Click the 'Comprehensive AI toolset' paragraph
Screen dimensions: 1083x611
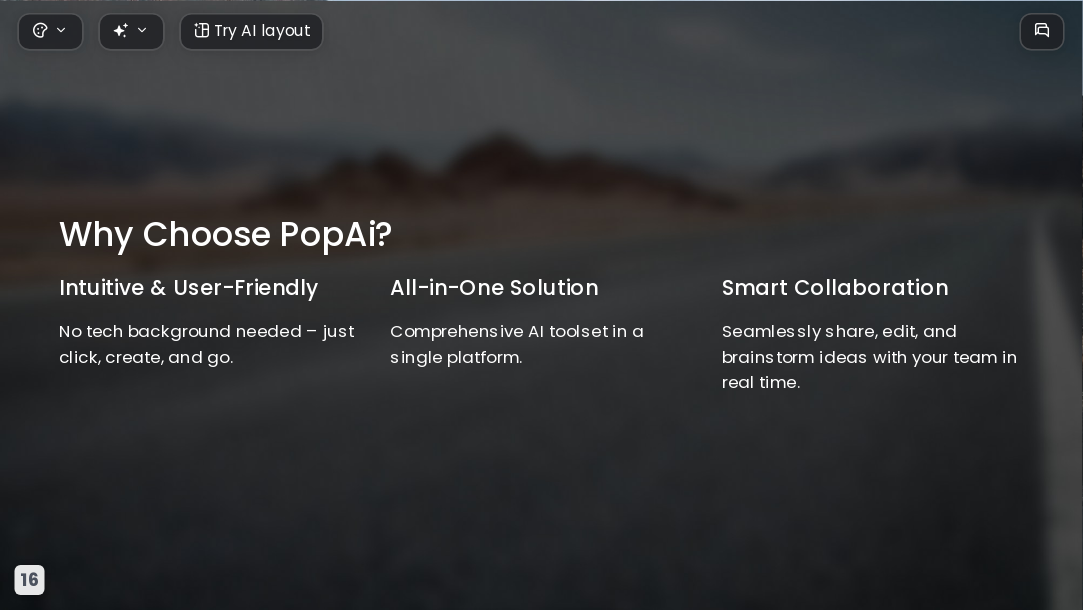(x=517, y=345)
